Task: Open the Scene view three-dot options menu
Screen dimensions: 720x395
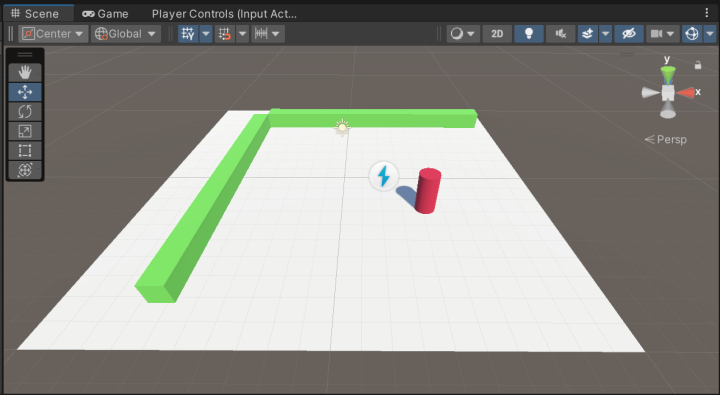Action: (707, 13)
